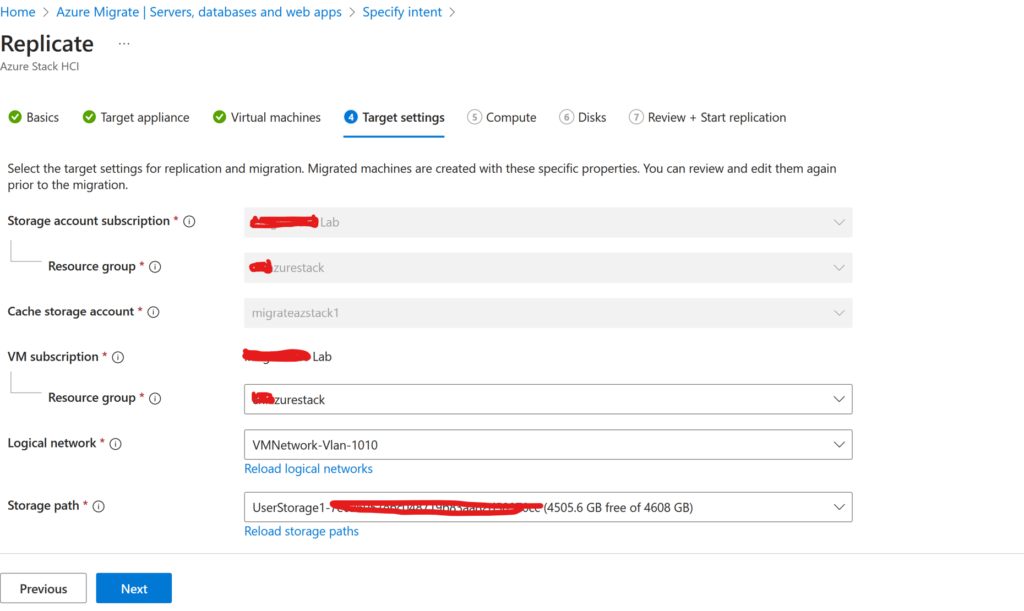The image size is (1024, 611).
Task: Navigate to Home breadcrumb link
Action: click(x=18, y=12)
